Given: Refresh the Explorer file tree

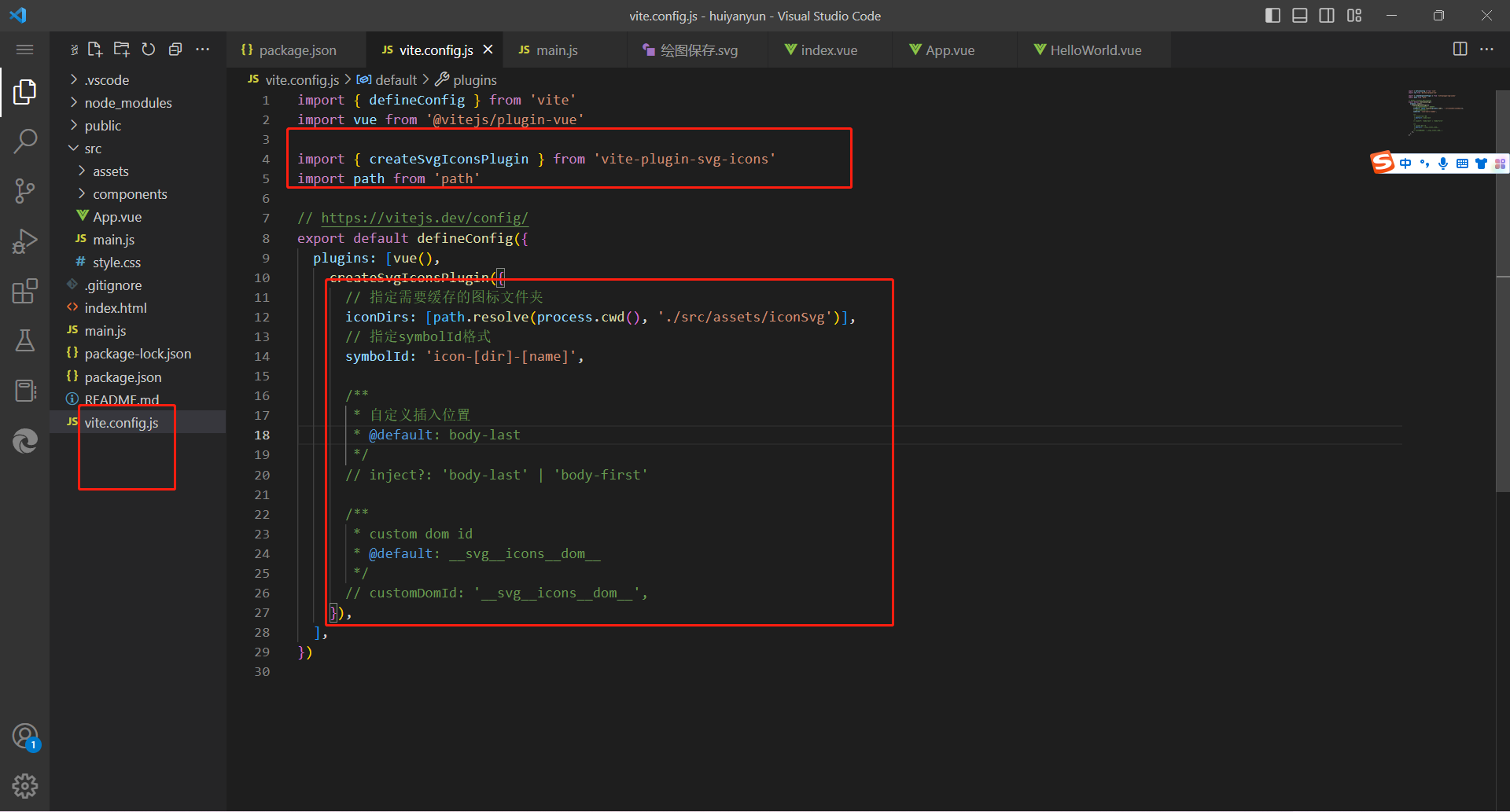Looking at the screenshot, I should click(149, 50).
